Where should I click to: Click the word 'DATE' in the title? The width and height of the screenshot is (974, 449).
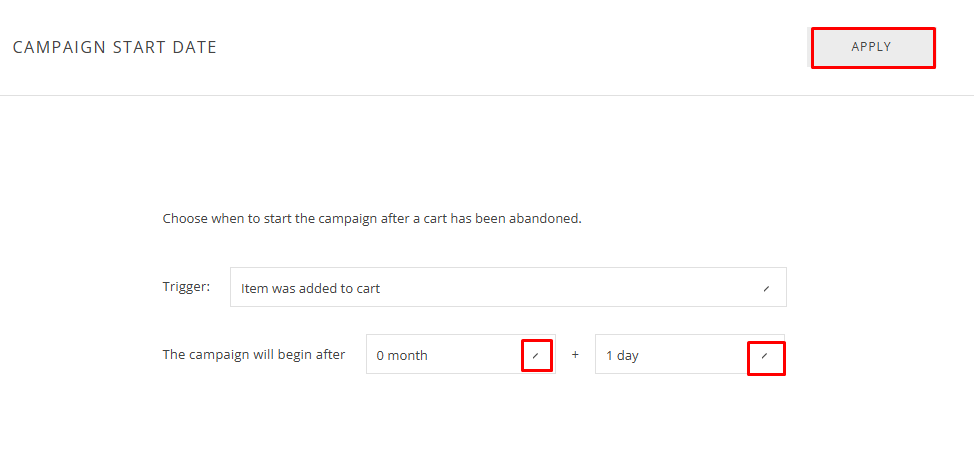tap(197, 47)
